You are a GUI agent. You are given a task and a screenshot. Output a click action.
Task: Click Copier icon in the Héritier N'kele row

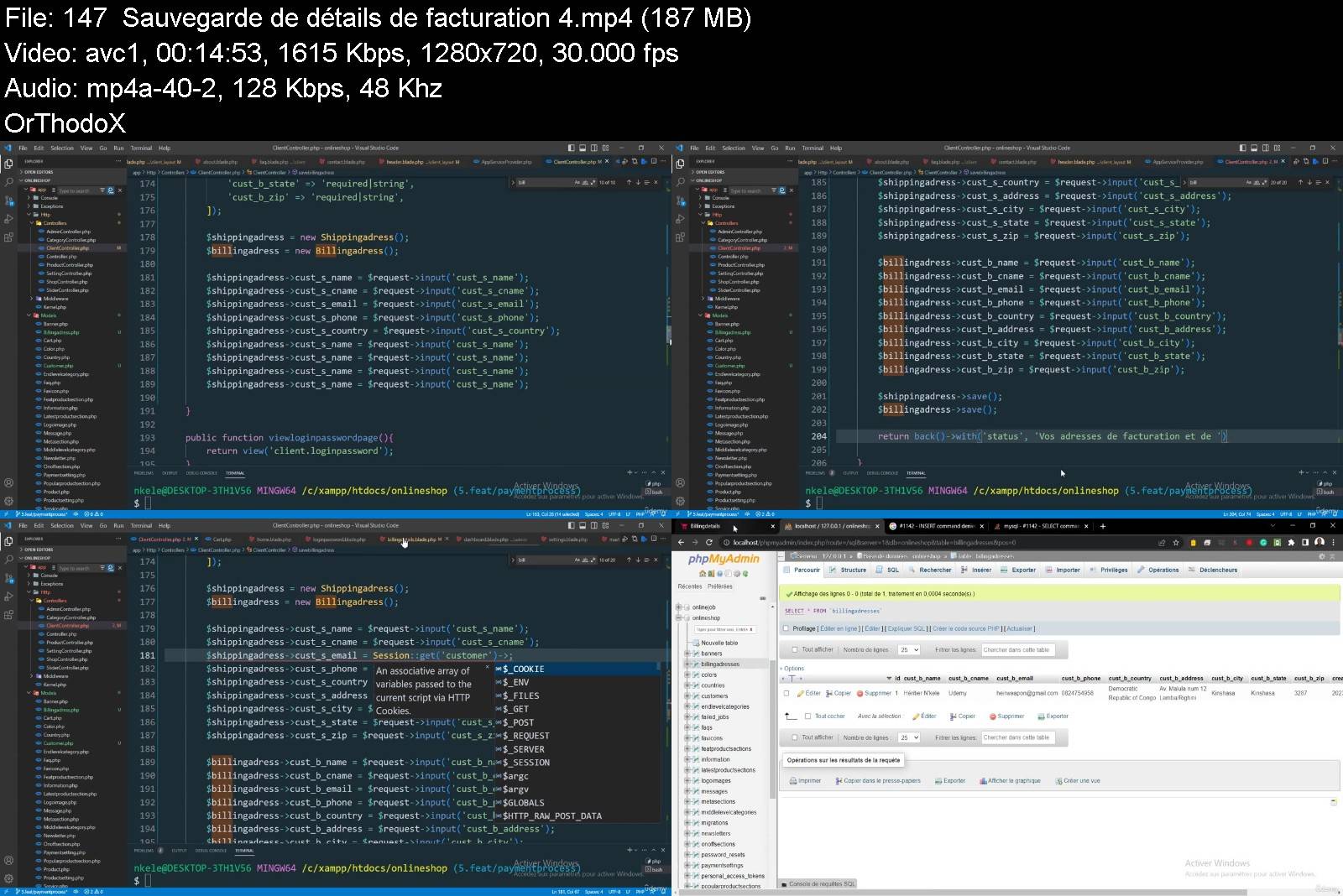pos(828,694)
